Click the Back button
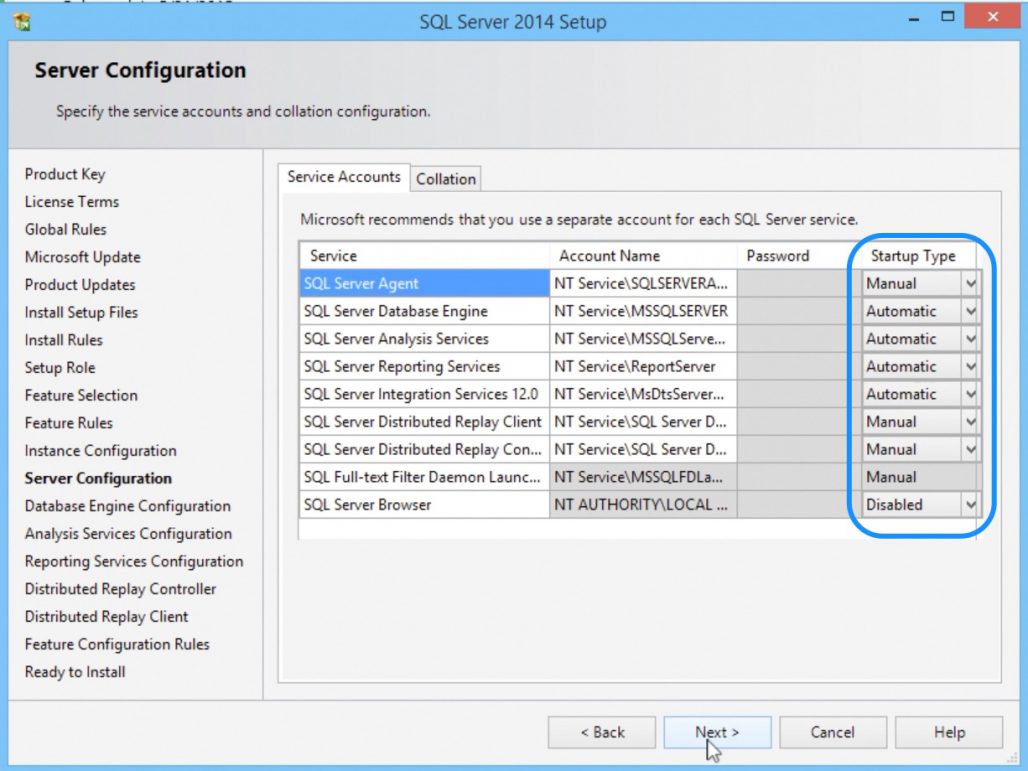 click(x=601, y=732)
